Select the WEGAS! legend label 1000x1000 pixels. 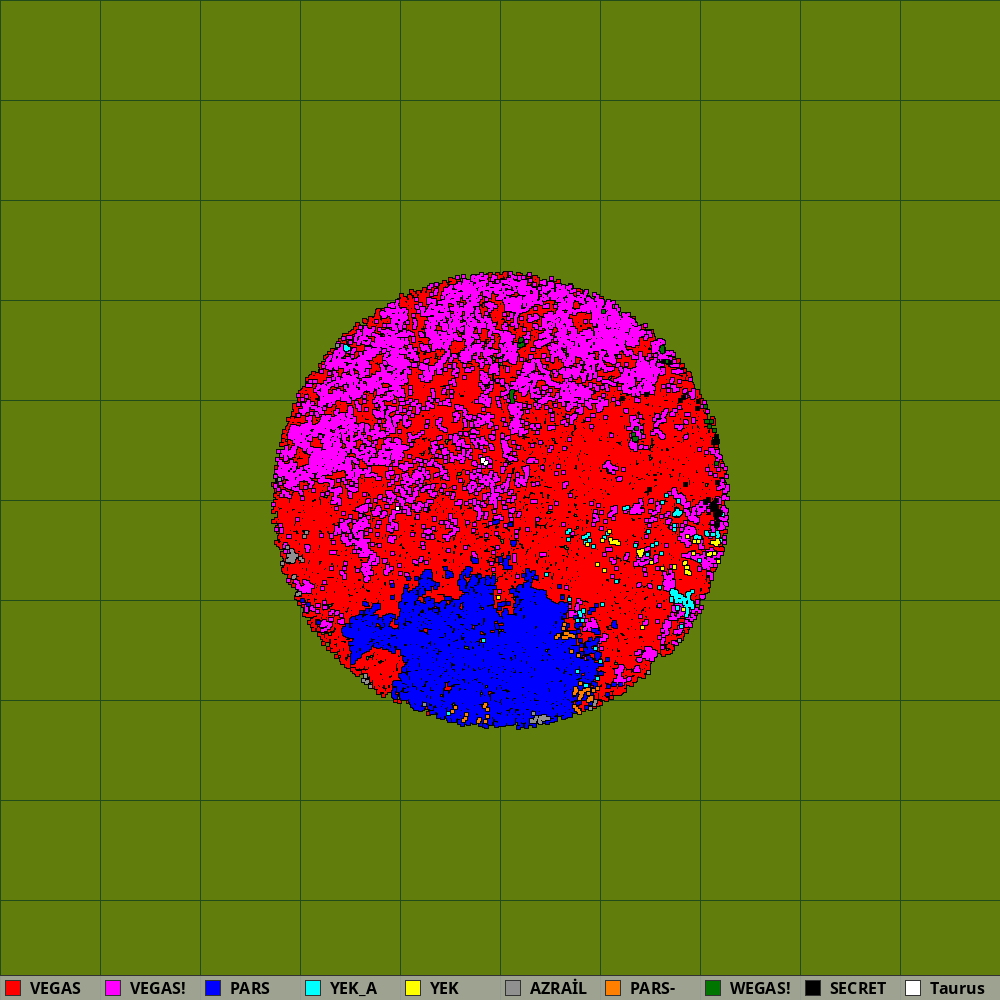[x=760, y=989]
